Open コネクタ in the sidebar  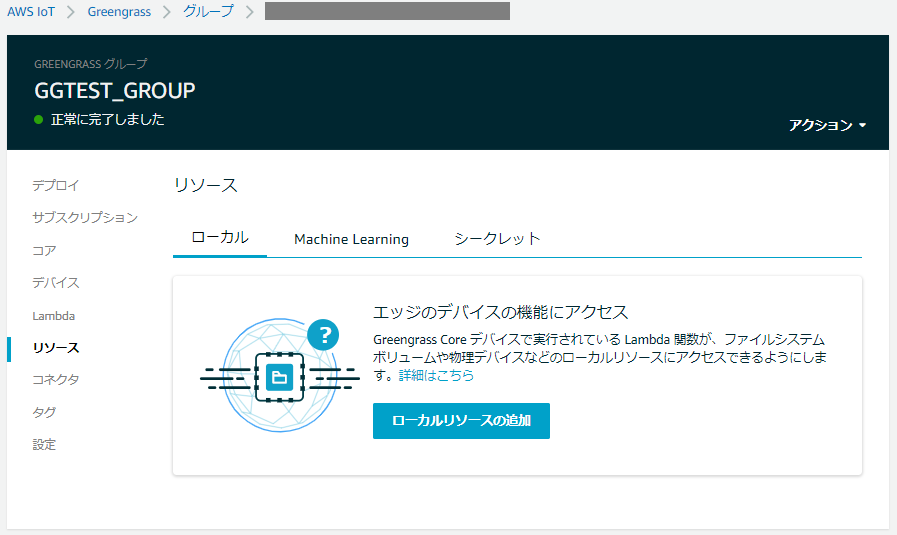click(x=55, y=379)
